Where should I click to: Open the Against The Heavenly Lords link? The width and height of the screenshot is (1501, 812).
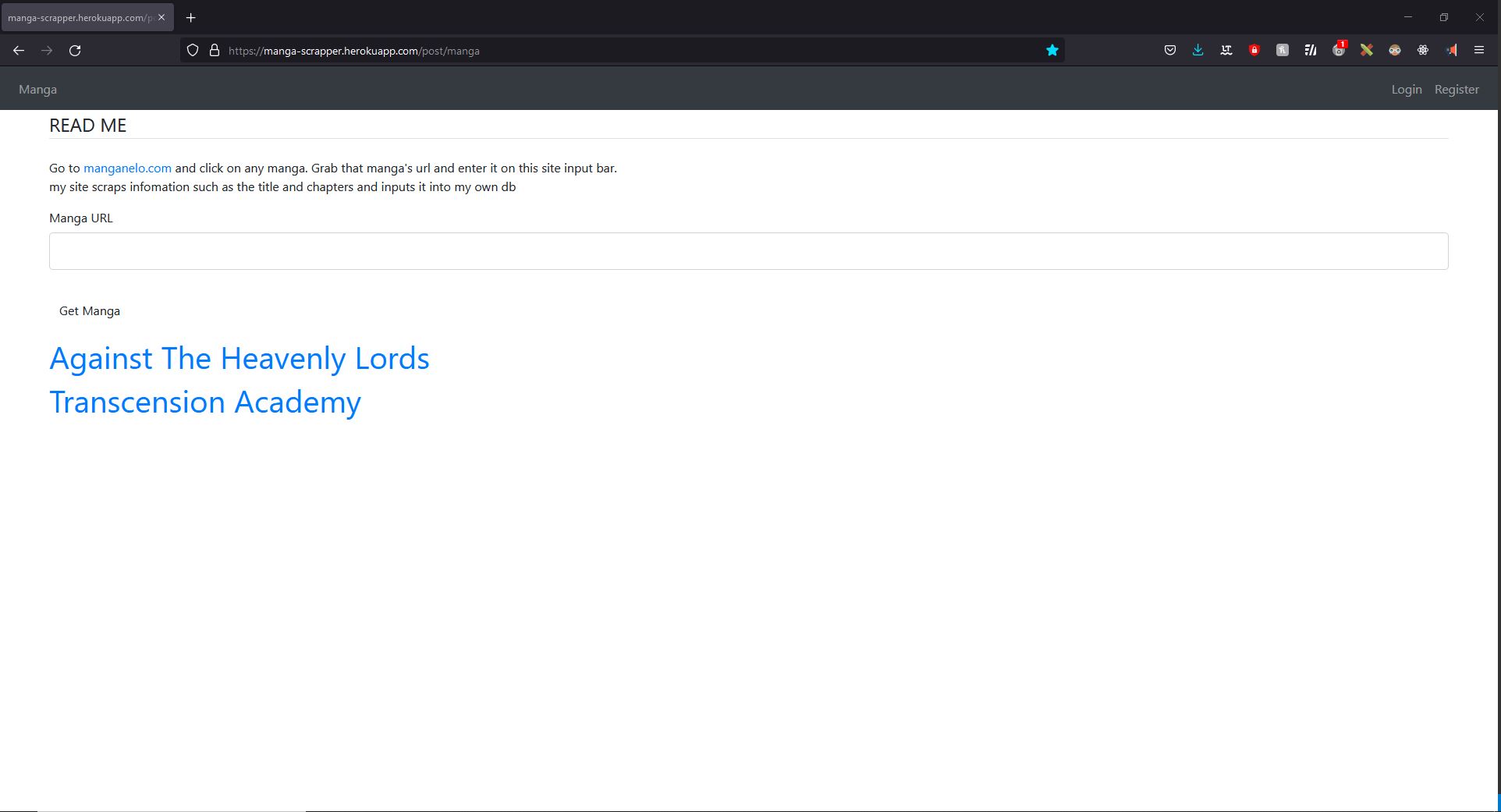(x=239, y=359)
